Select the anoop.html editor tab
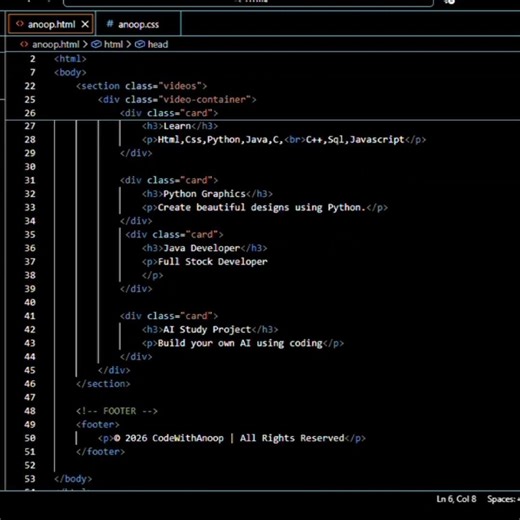The height and width of the screenshot is (520, 520). 51,24
